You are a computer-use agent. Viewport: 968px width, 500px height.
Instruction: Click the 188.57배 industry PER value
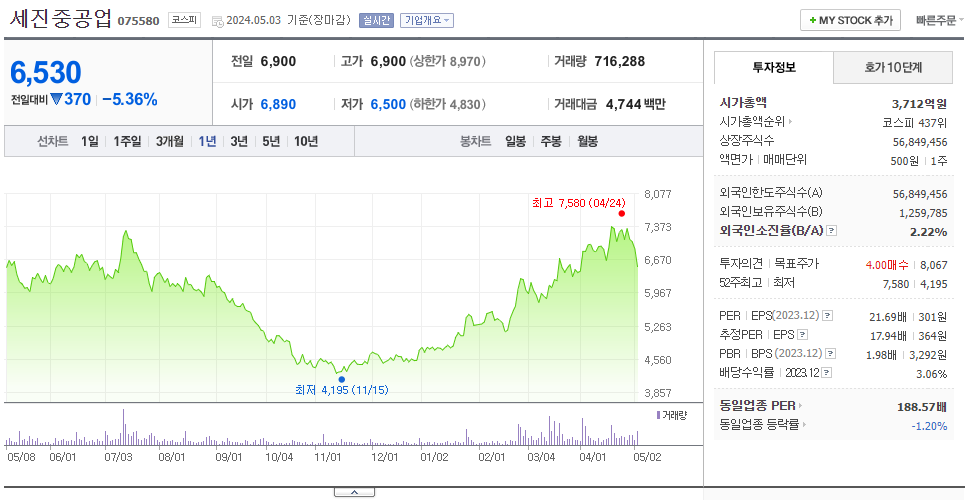tap(922, 407)
